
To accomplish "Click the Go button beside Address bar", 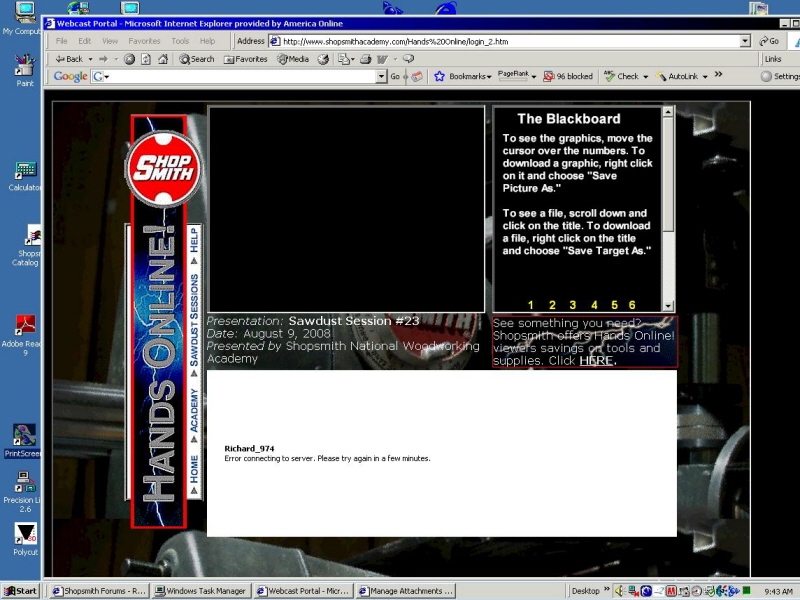I will [769, 41].
